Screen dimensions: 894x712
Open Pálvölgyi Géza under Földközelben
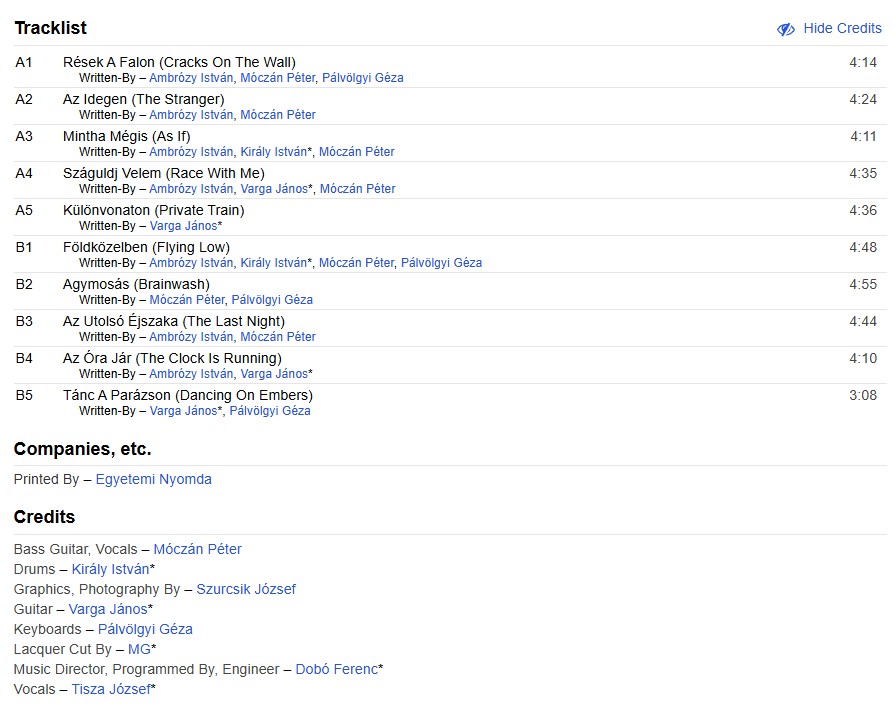pyautogui.click(x=441, y=263)
